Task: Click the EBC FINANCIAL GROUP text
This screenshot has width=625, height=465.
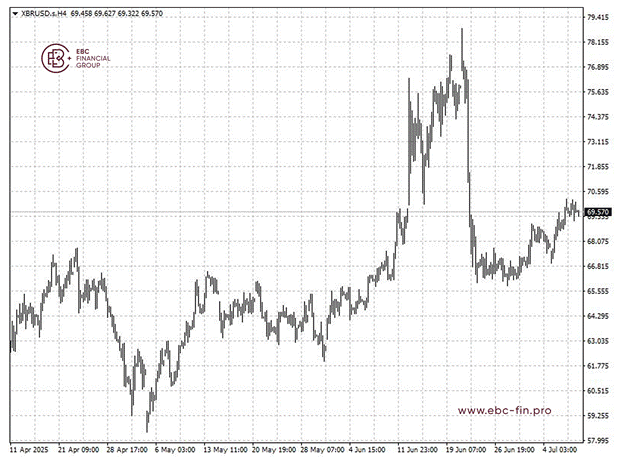Action: [x=93, y=58]
